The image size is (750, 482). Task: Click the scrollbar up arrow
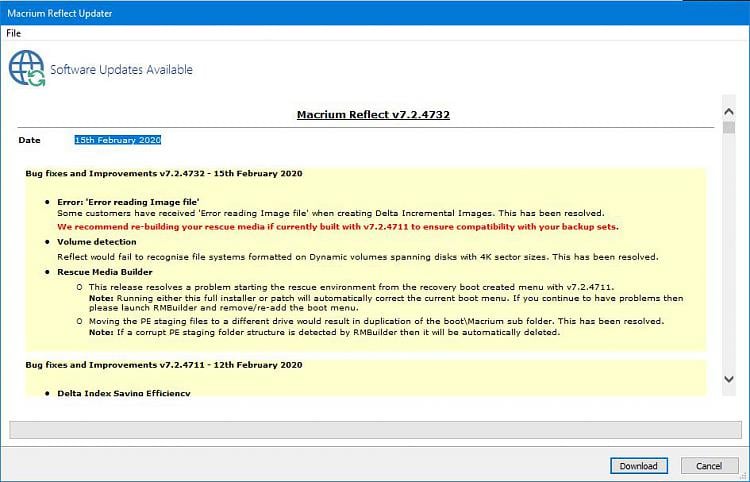tap(729, 112)
